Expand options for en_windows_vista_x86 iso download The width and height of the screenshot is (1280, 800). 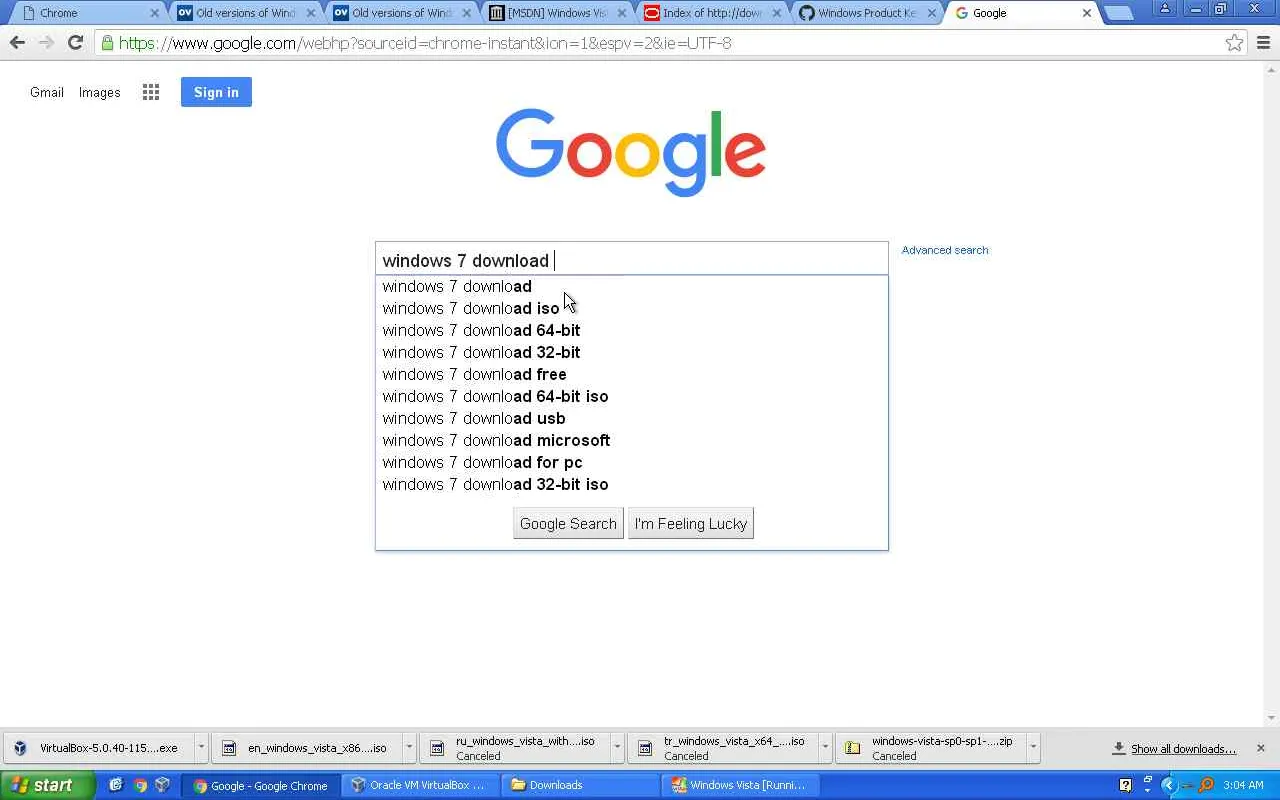click(409, 748)
